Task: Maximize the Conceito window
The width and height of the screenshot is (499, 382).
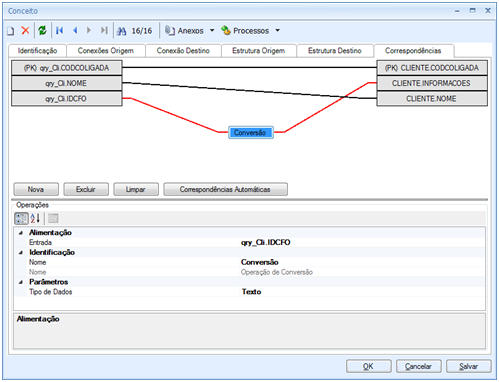Action: point(472,11)
